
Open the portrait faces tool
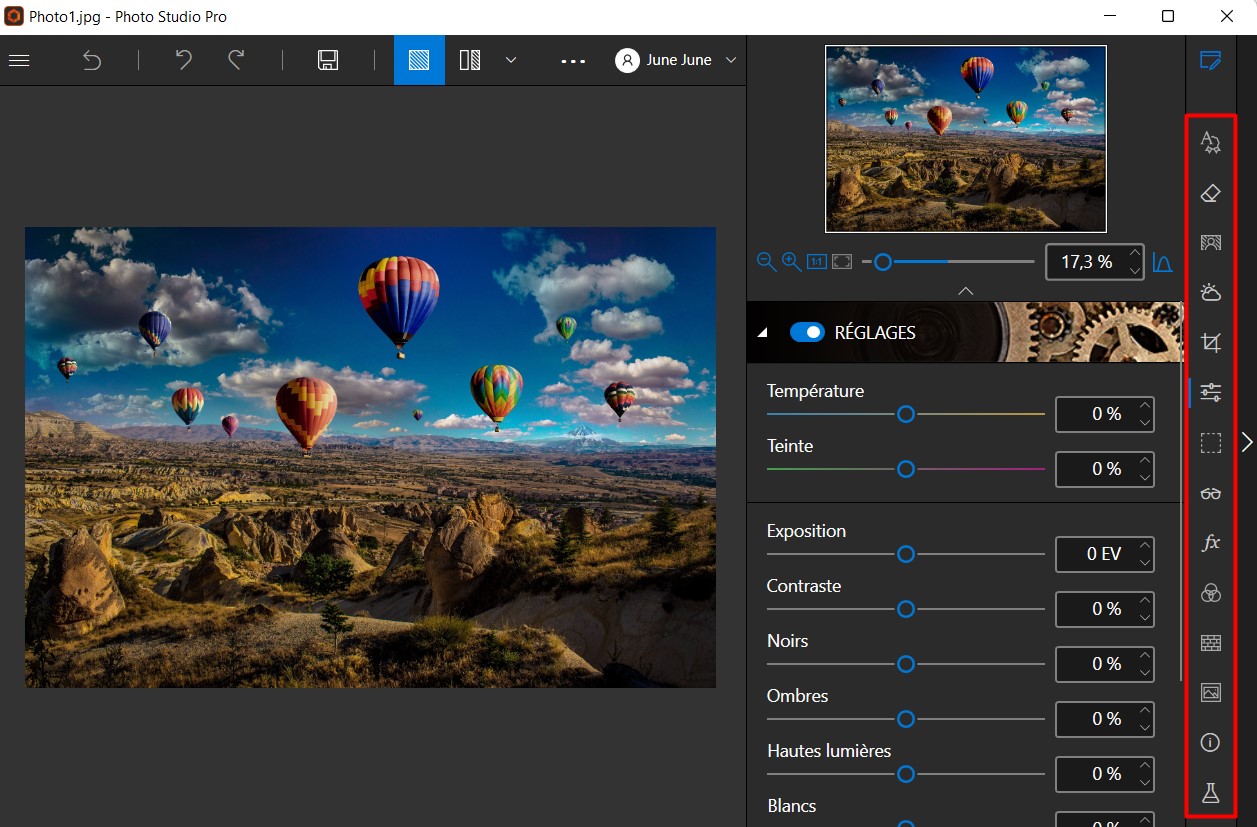(1211, 242)
